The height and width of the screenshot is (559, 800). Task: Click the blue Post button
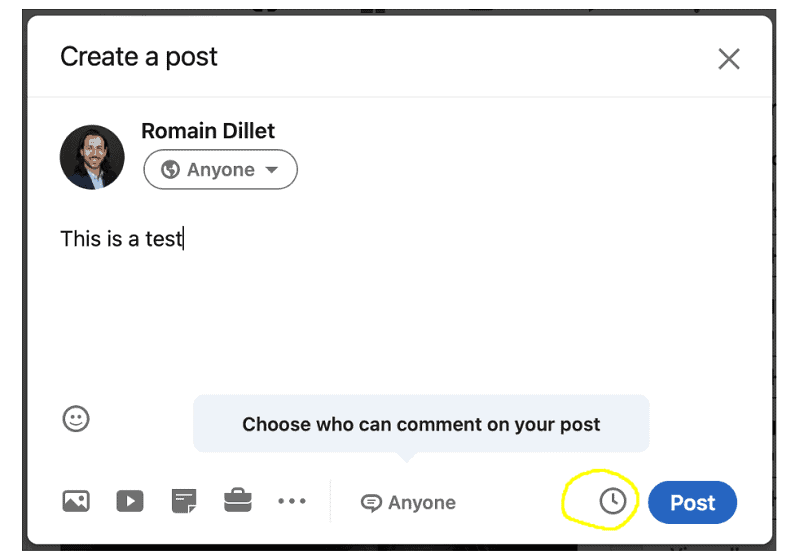(x=692, y=502)
